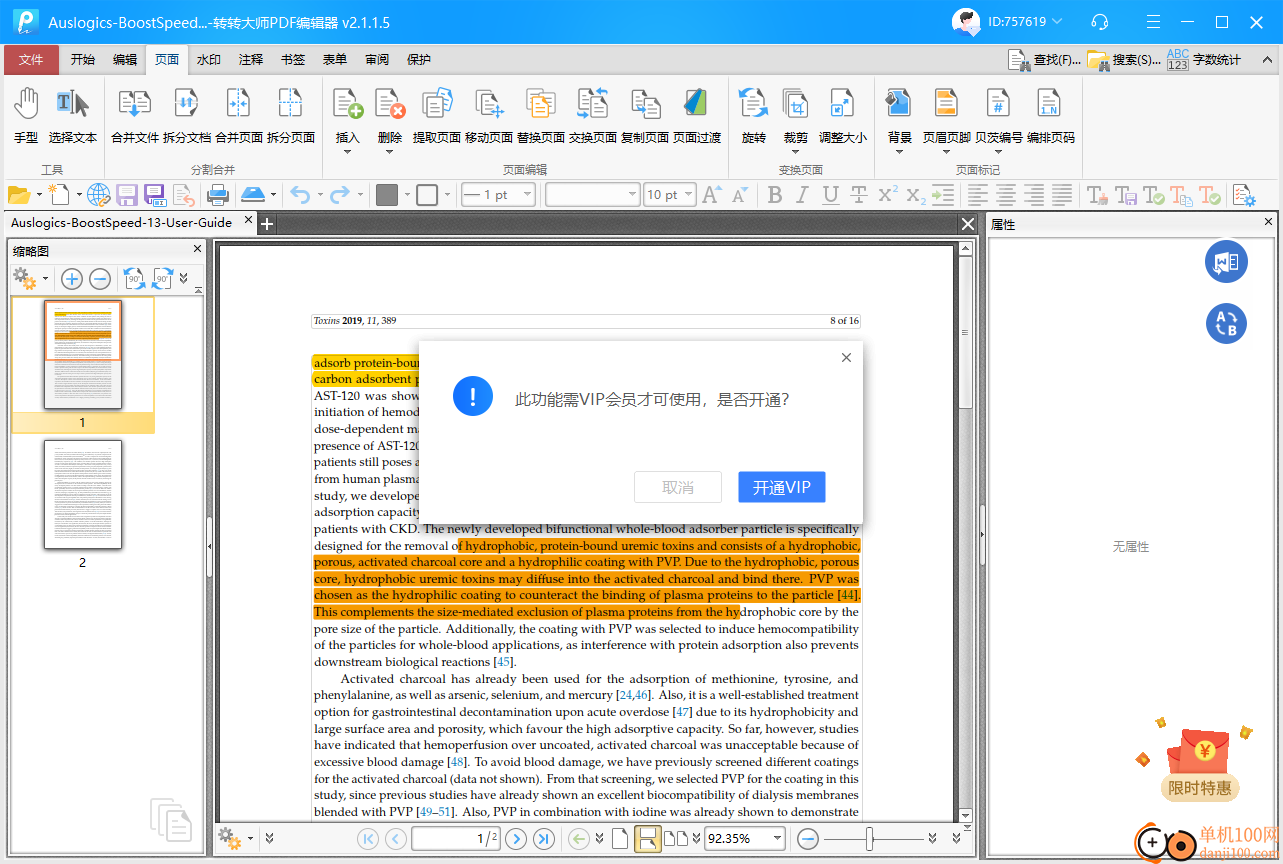1283x864 pixels.
Task: Click the Split Document icon (拆分文档)
Action: (x=187, y=116)
